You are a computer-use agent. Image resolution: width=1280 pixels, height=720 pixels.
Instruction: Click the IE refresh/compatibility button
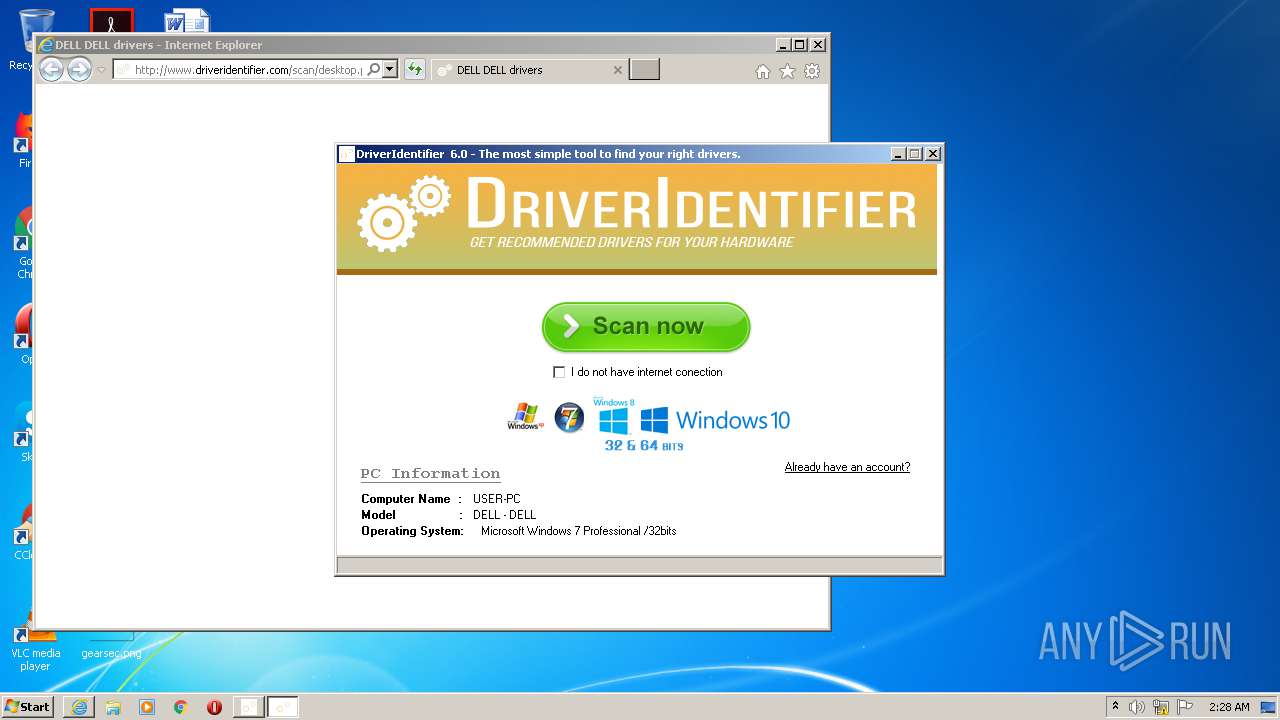[414, 70]
